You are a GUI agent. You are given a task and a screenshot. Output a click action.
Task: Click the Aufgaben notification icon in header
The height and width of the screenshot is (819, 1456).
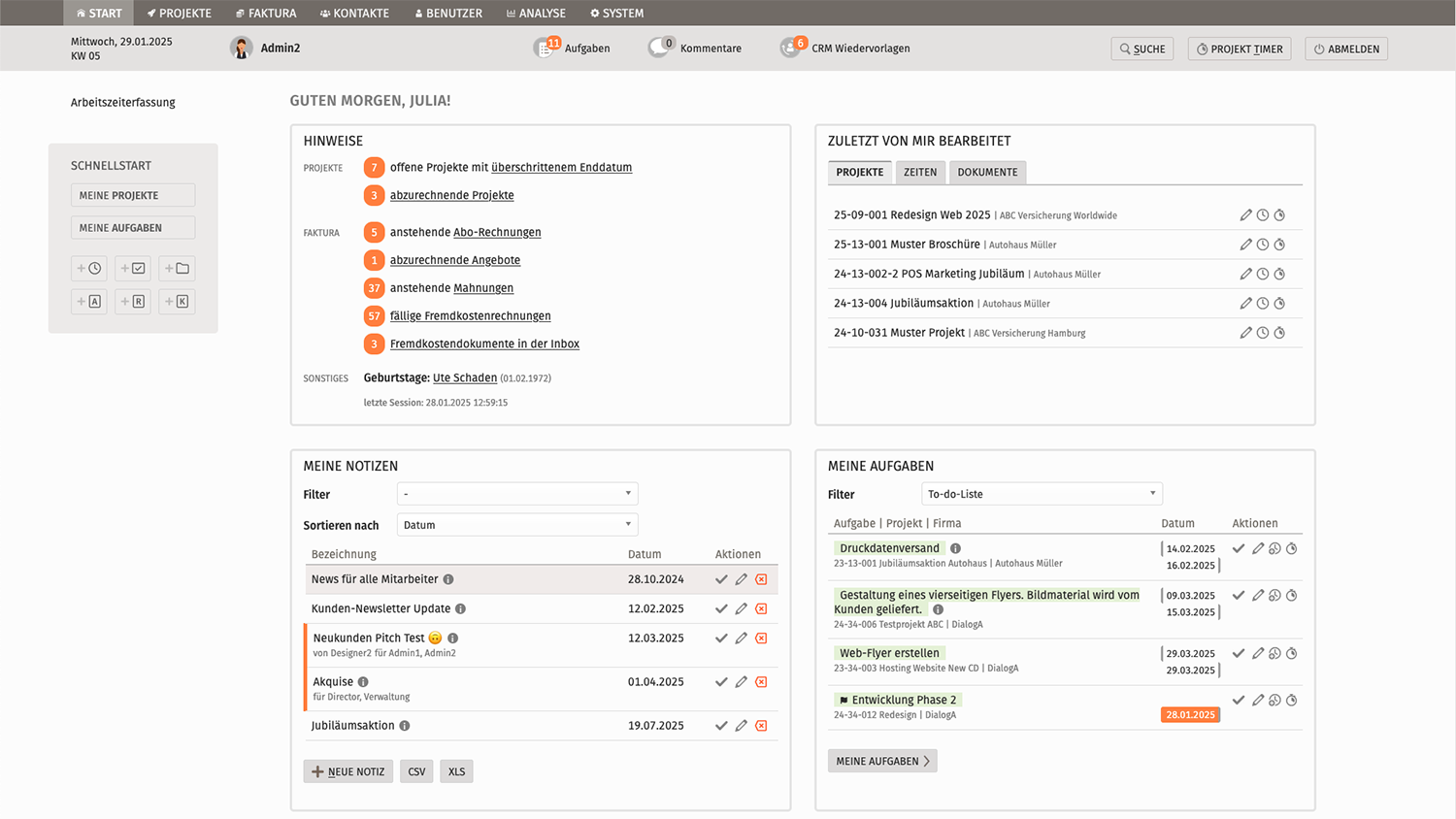click(546, 48)
